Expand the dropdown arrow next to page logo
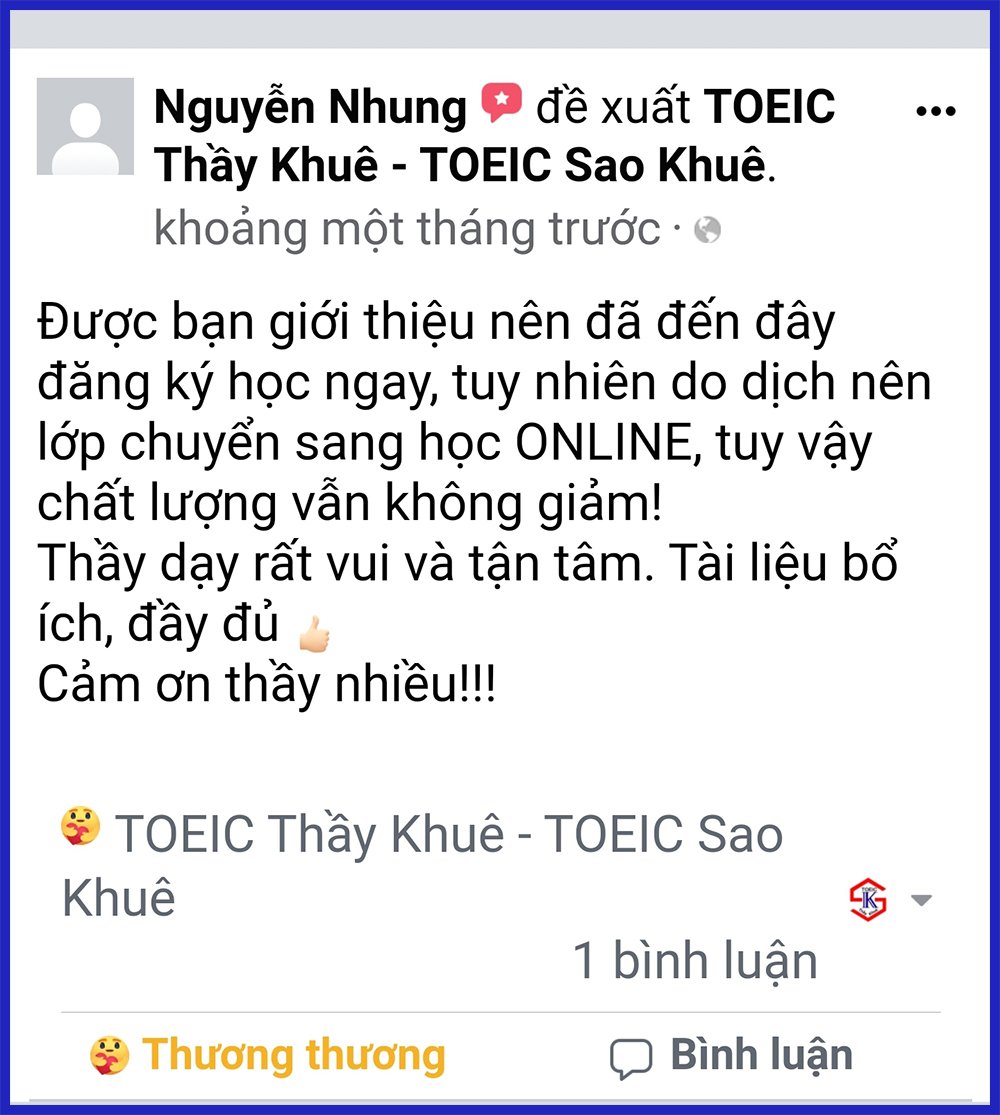1000x1115 pixels. [922, 900]
